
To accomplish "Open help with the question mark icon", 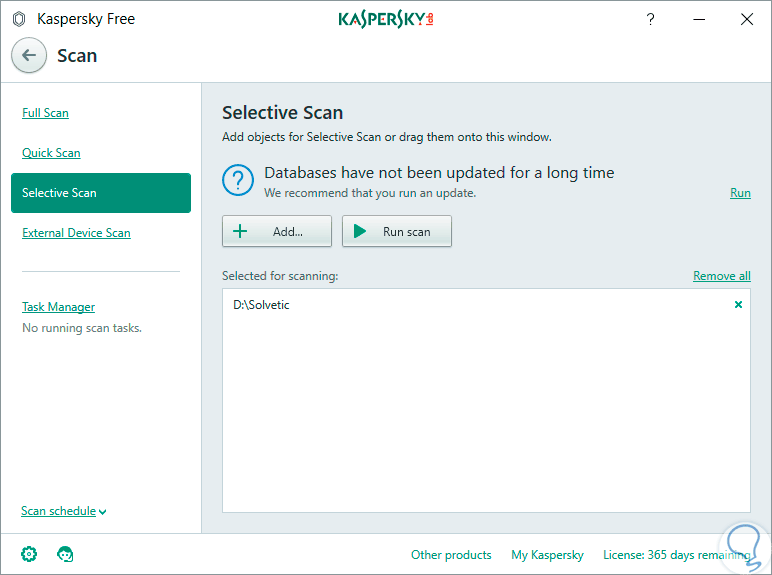I will click(x=650, y=19).
